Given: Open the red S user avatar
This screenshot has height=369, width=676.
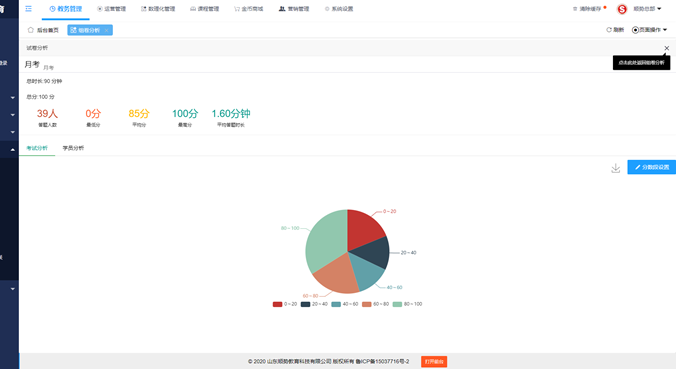Looking at the screenshot, I should coord(622,9).
